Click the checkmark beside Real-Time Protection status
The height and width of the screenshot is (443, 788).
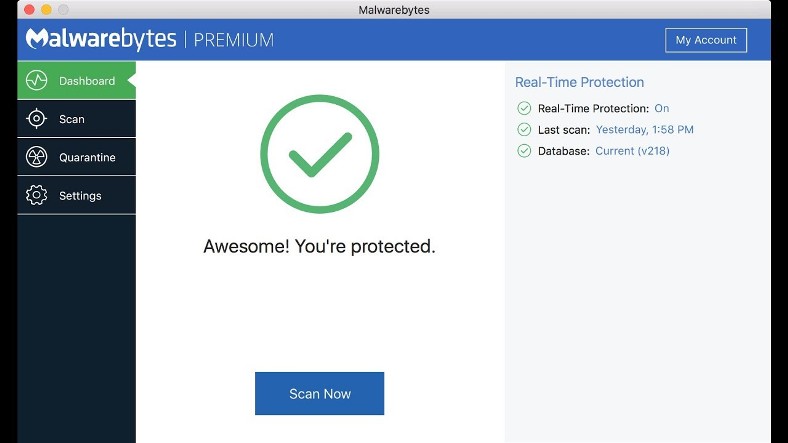(x=524, y=108)
